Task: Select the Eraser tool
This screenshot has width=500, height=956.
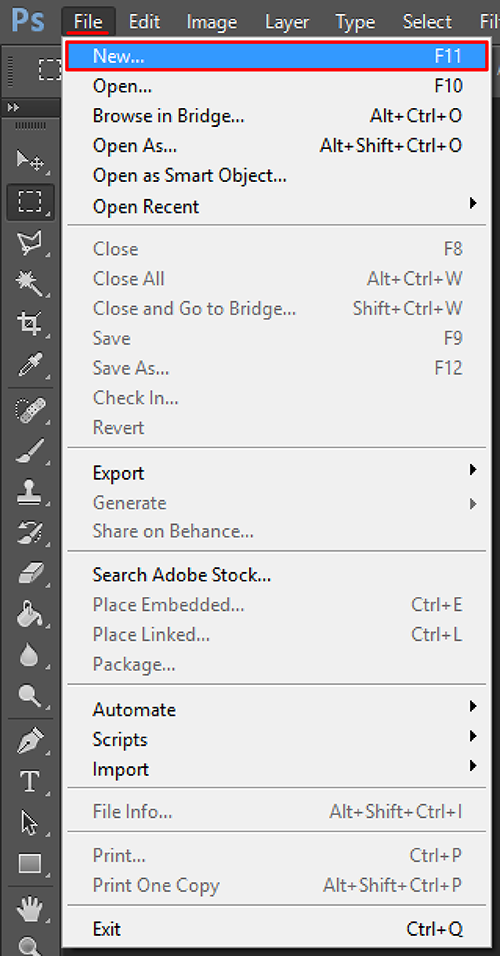Action: (x=30, y=573)
